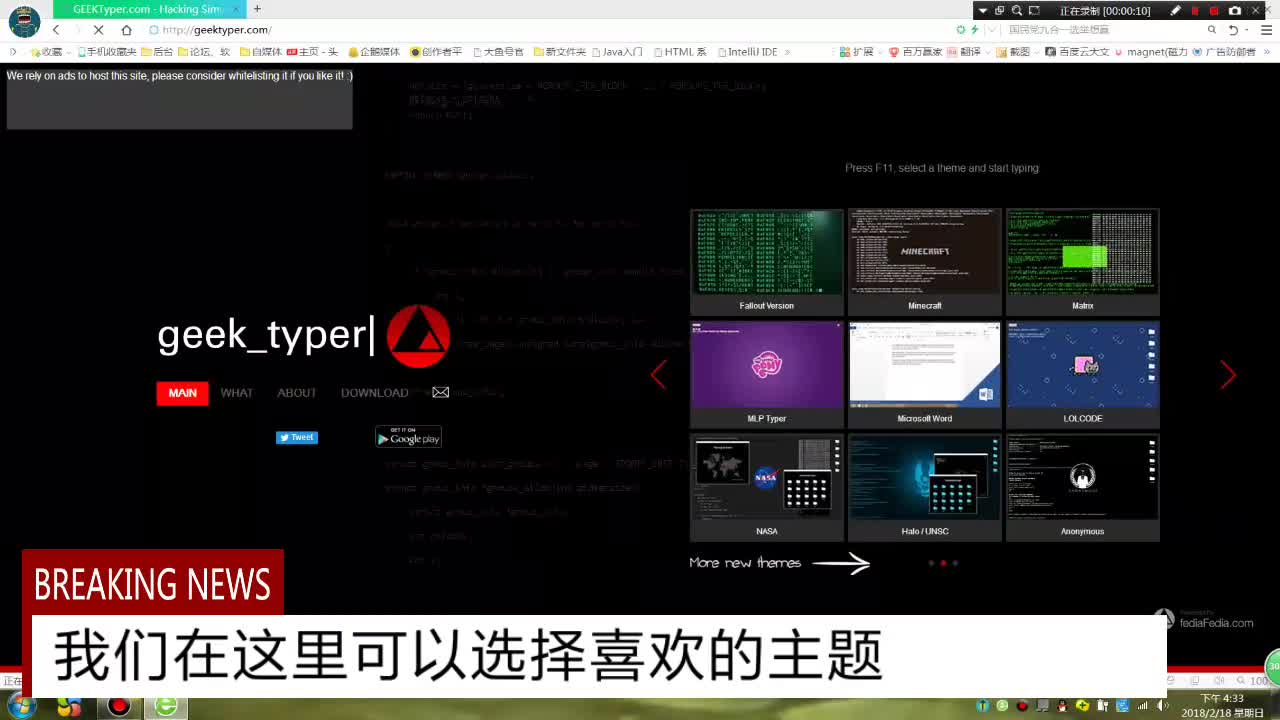Click the red geek_typer logo icon

click(418, 336)
